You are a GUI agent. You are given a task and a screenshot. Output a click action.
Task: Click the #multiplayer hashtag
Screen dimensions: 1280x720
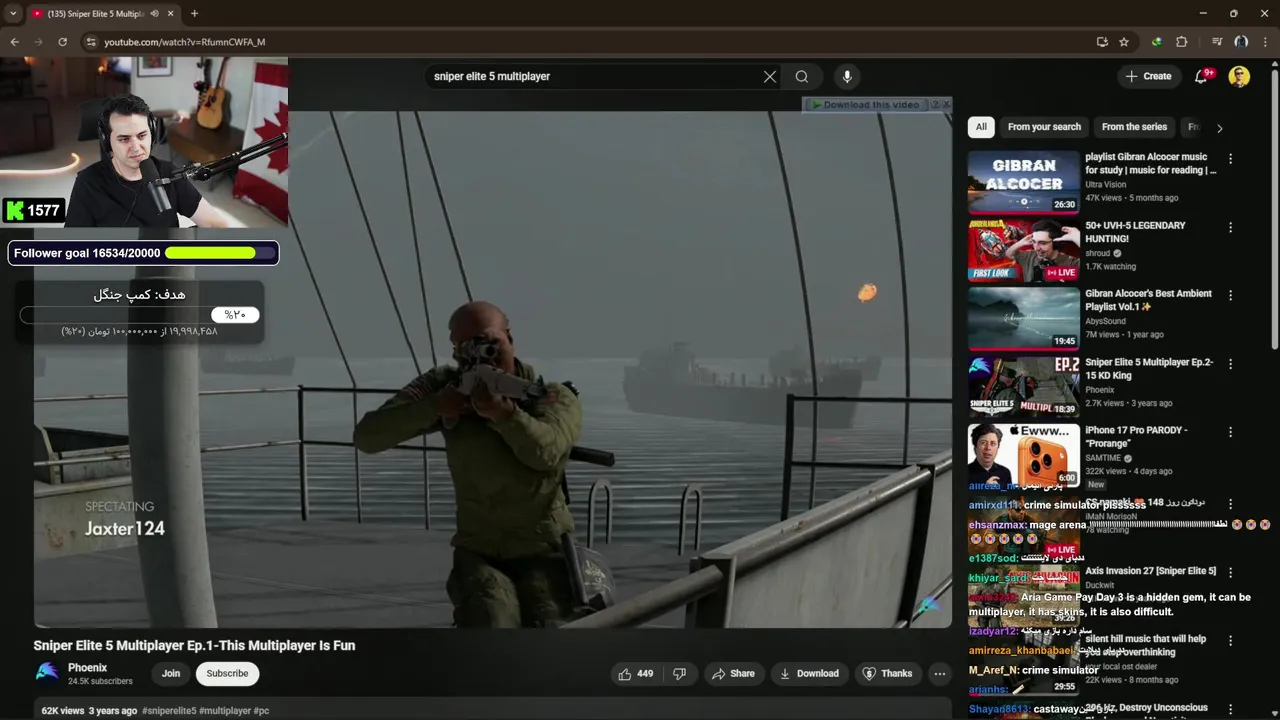point(225,711)
